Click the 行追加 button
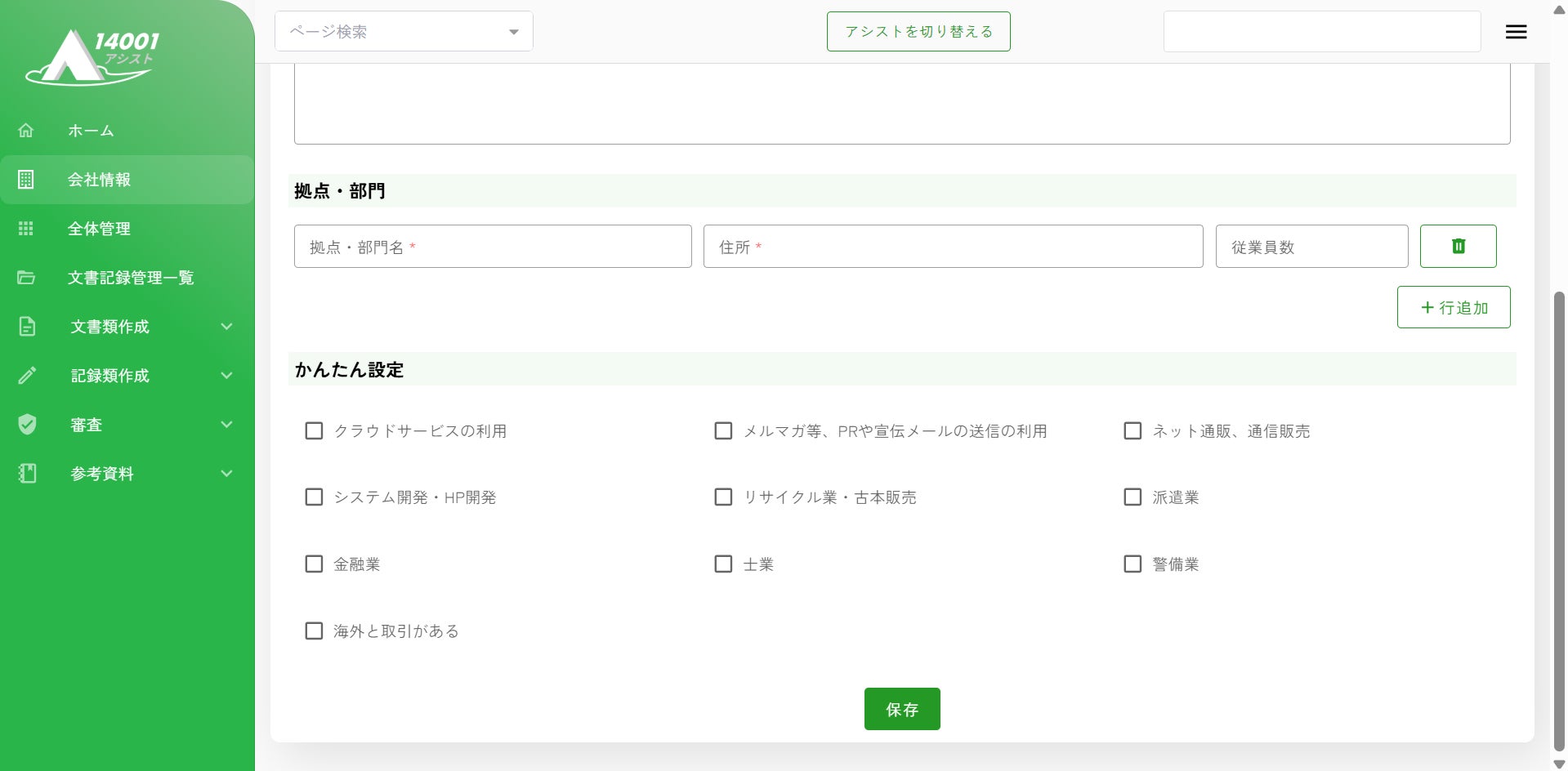This screenshot has width=1568, height=771. (x=1453, y=307)
